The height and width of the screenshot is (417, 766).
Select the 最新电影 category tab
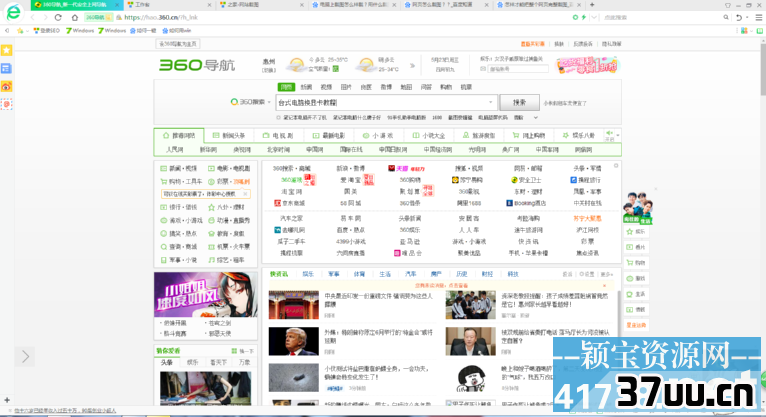pyautogui.click(x=329, y=135)
